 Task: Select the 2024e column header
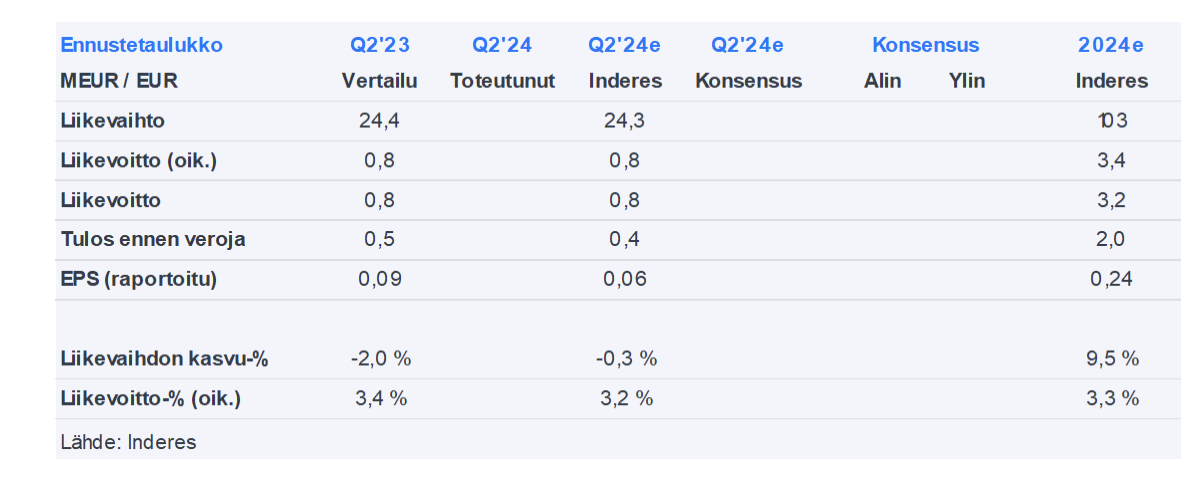pos(1111,45)
